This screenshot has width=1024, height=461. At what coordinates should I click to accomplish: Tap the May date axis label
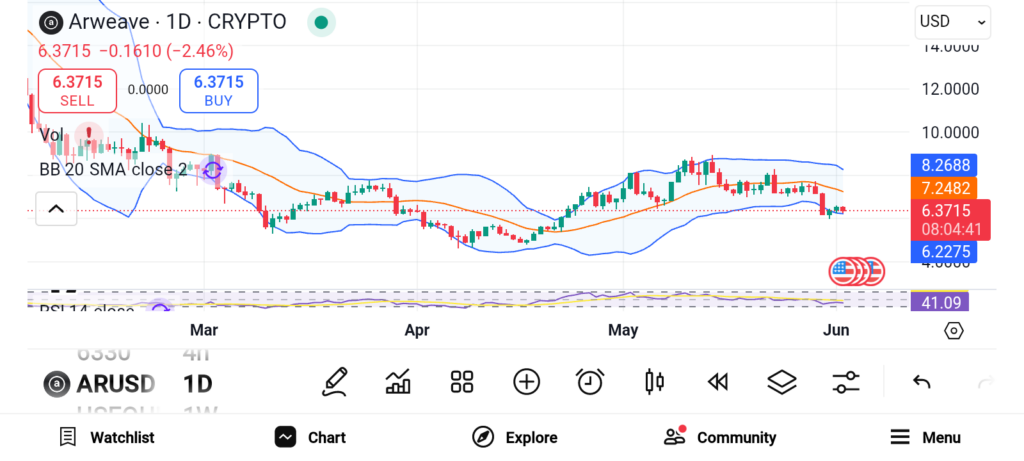(x=623, y=330)
